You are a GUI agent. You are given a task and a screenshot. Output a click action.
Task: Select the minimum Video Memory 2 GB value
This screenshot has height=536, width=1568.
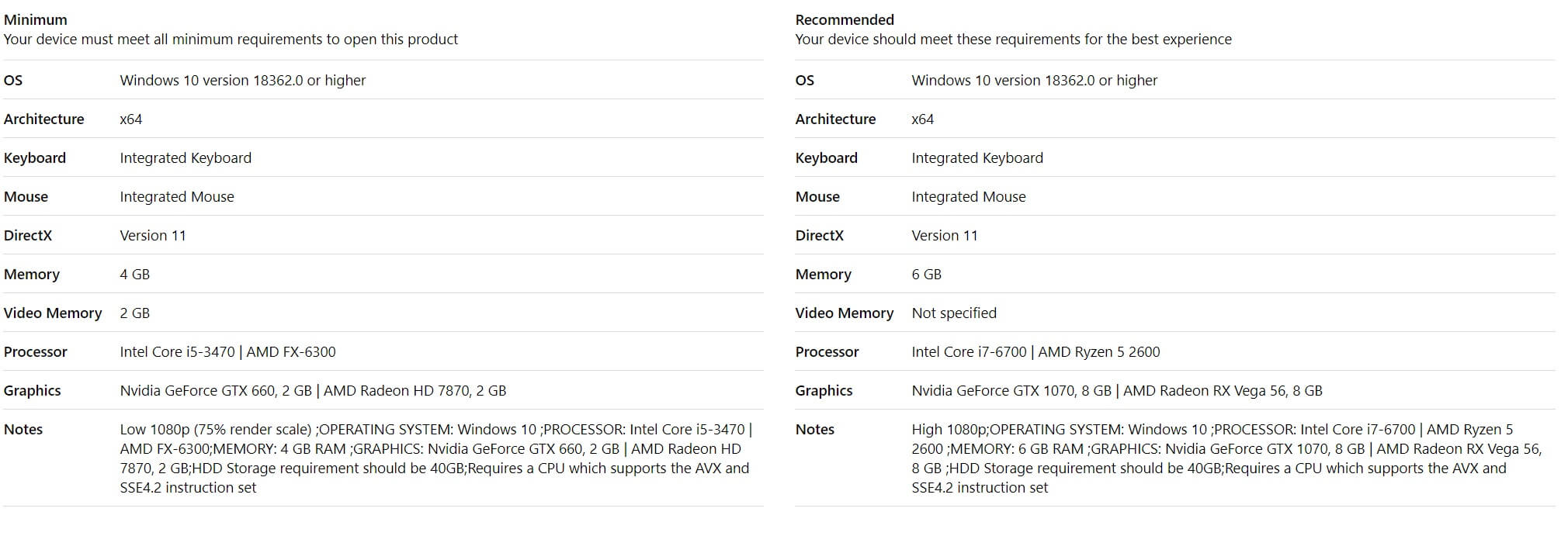135,313
